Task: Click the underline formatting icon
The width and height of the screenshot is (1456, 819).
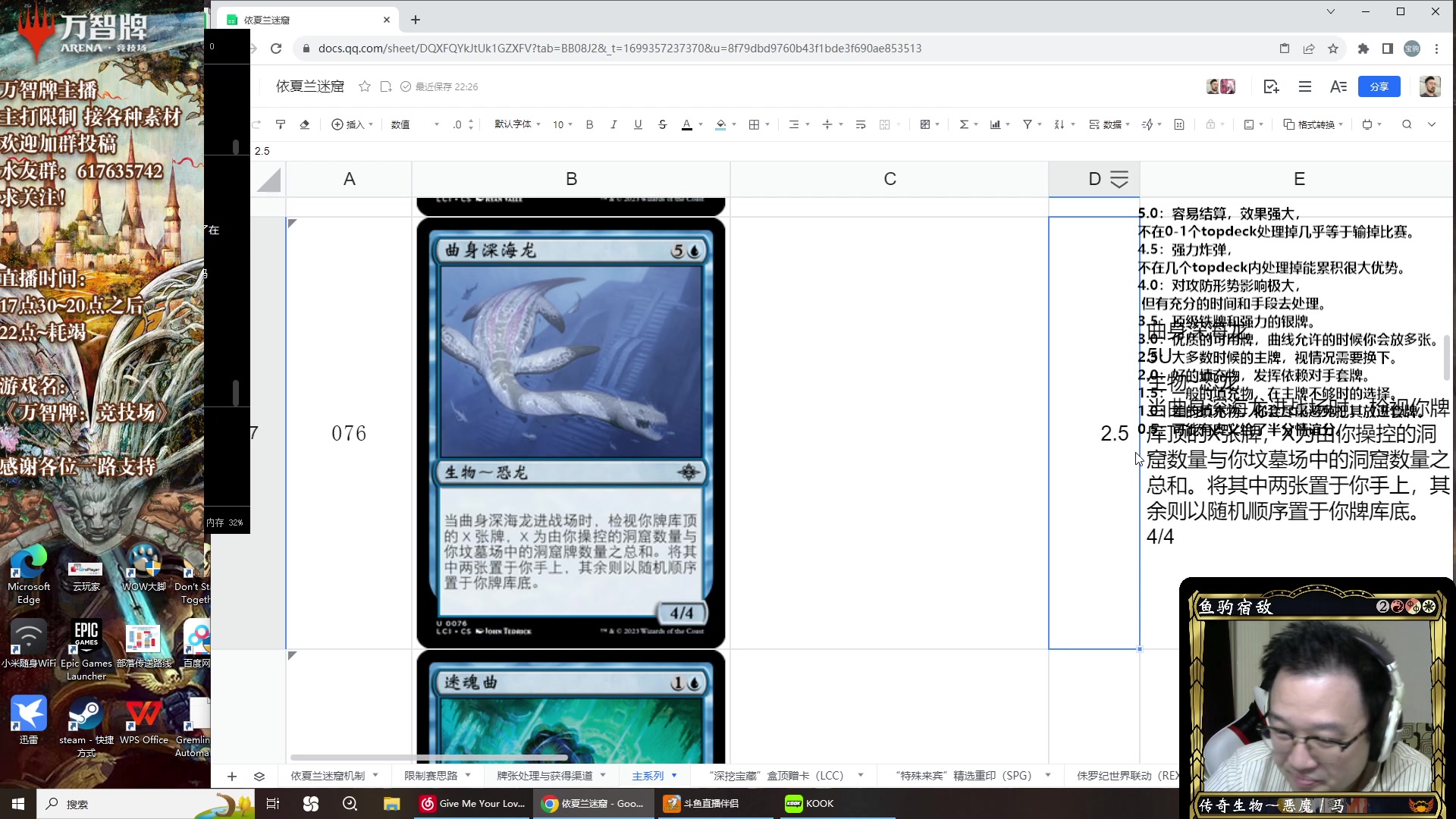Action: coord(637,124)
